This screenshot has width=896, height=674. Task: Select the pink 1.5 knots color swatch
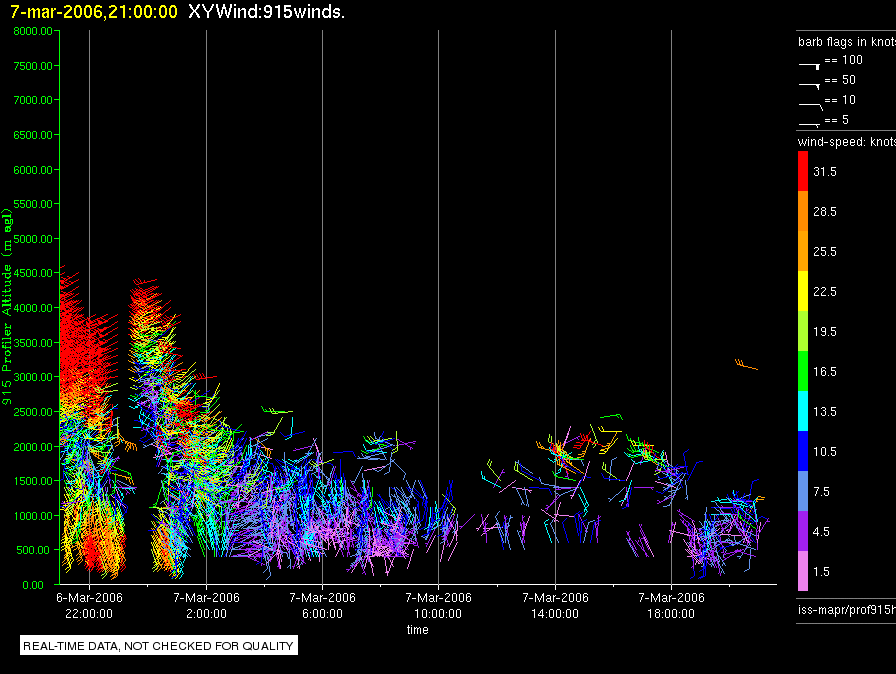pos(803,571)
